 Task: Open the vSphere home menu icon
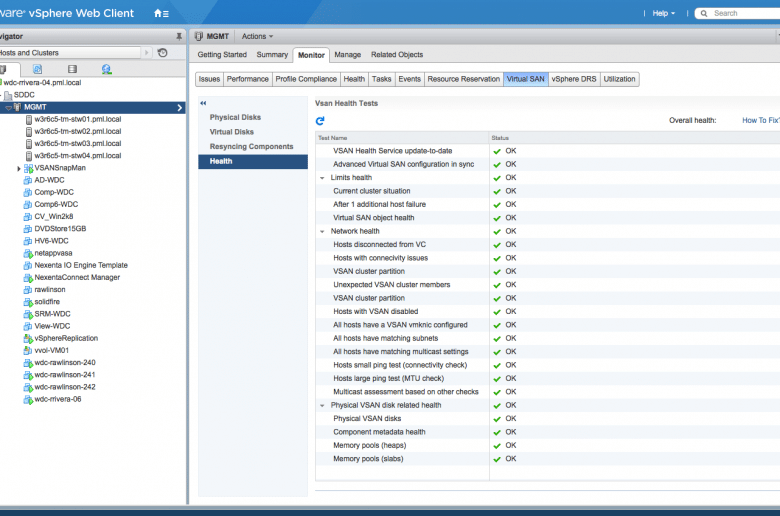pyautogui.click(x=161, y=13)
